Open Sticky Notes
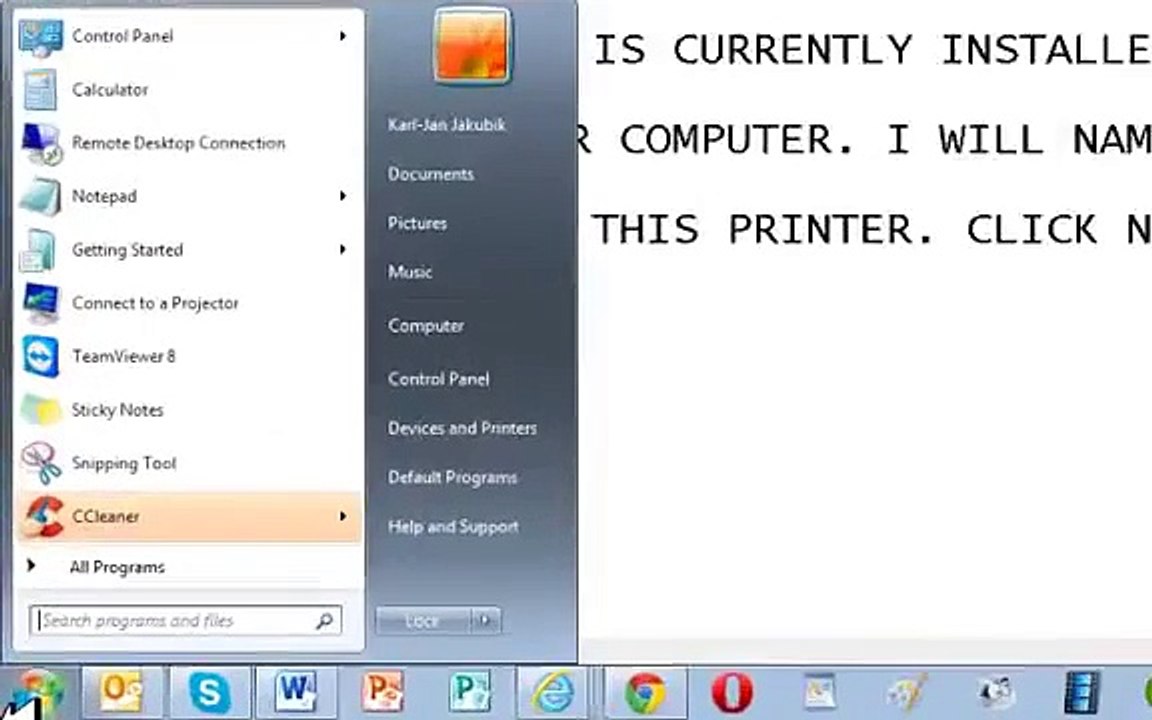This screenshot has width=1152, height=720. coord(187,410)
